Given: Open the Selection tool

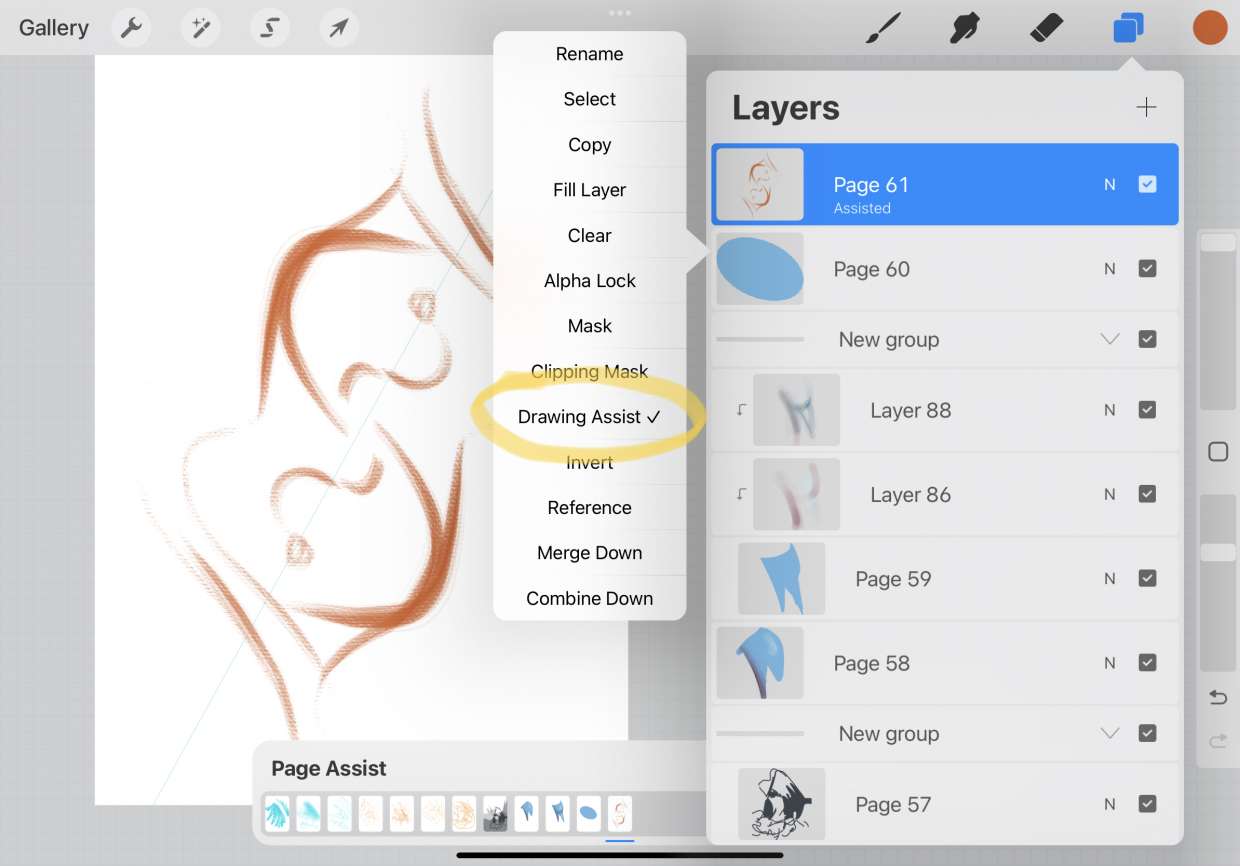Looking at the screenshot, I should pyautogui.click(x=269, y=28).
